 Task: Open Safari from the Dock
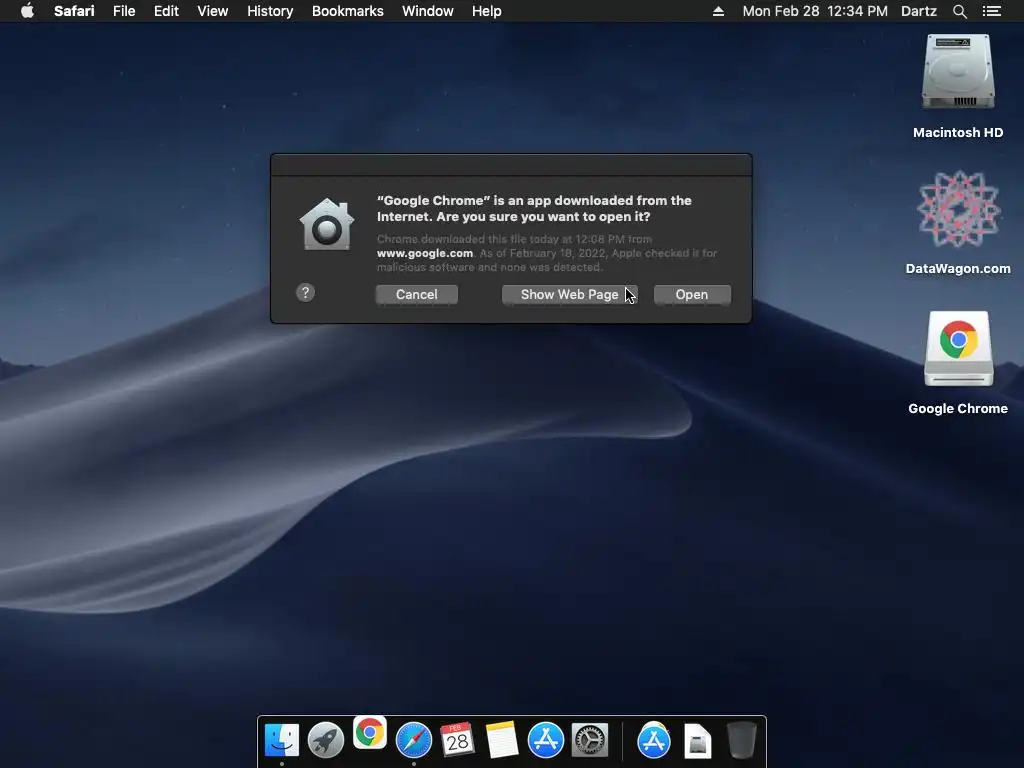(414, 740)
